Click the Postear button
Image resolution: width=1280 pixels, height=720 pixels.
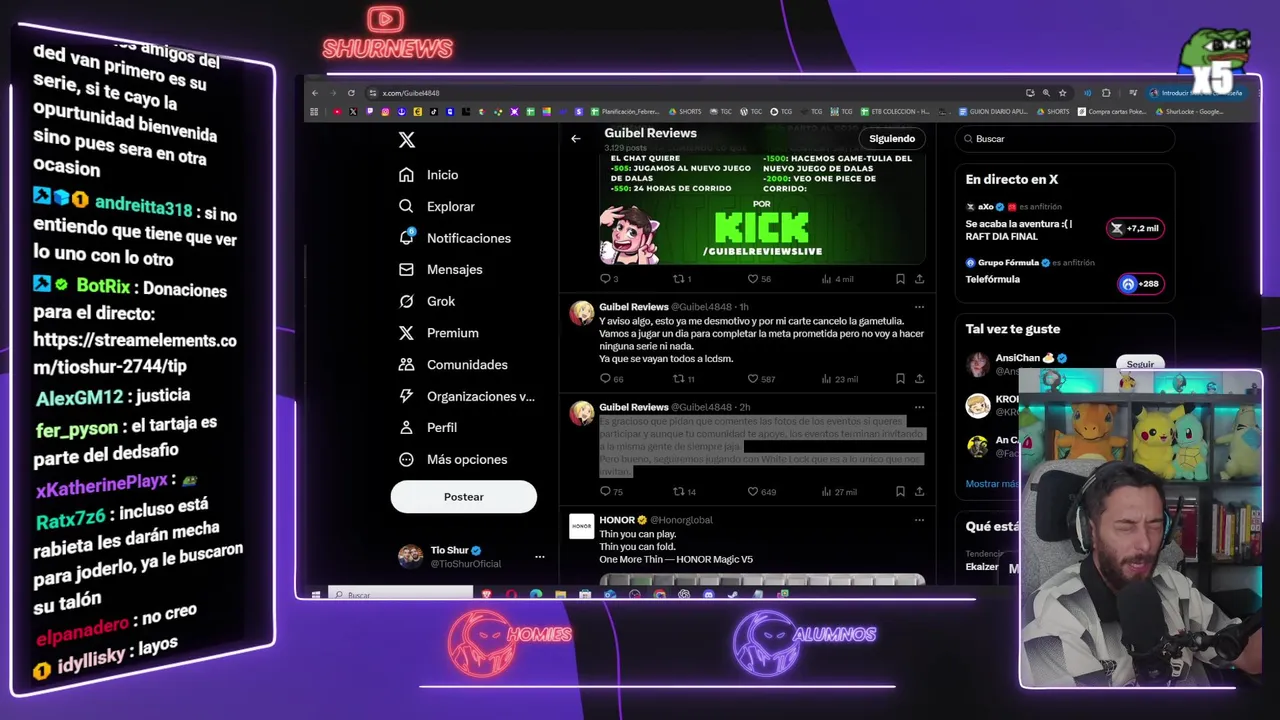click(464, 497)
